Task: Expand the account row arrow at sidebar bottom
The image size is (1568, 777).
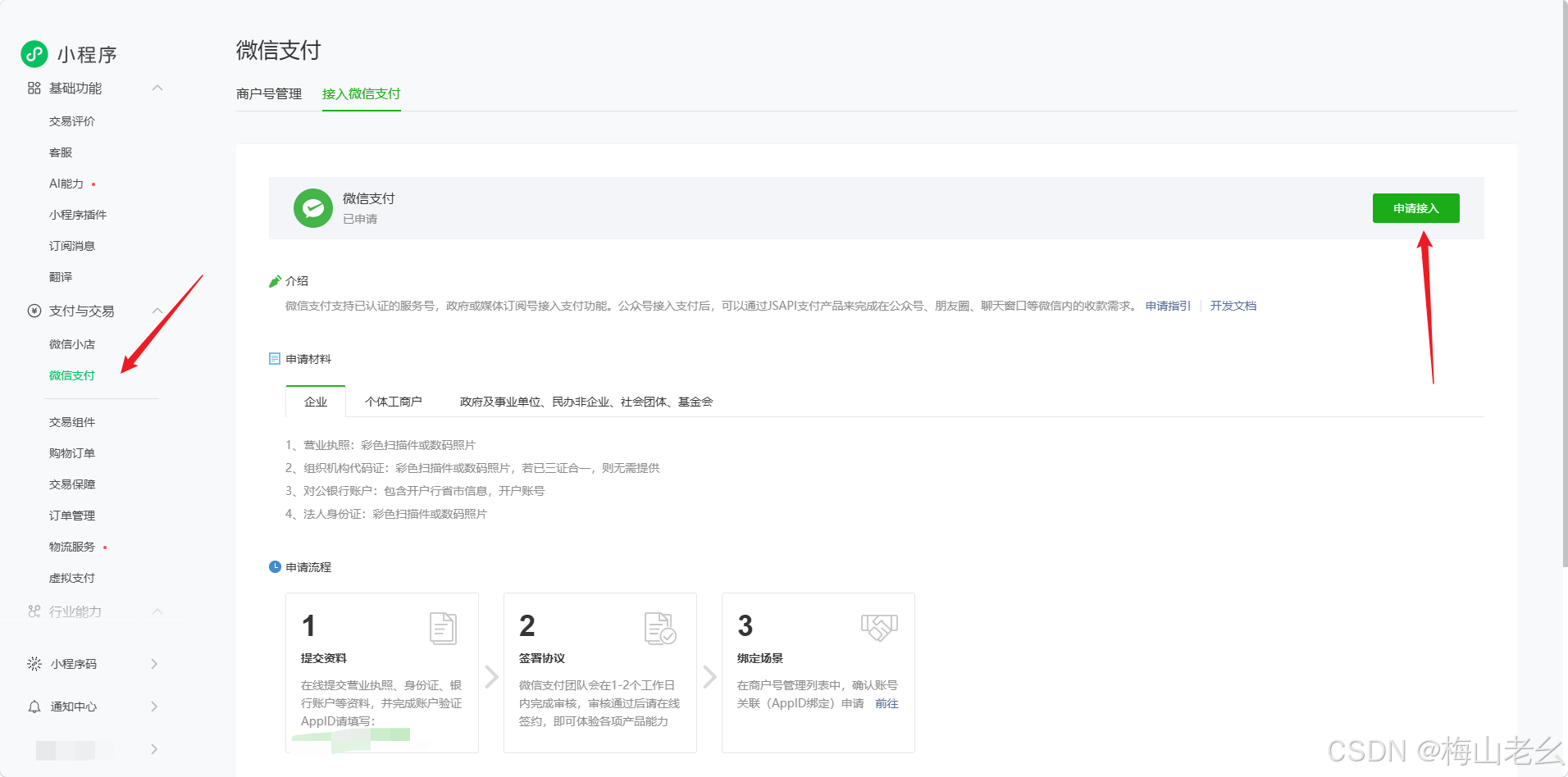Action: click(x=154, y=749)
